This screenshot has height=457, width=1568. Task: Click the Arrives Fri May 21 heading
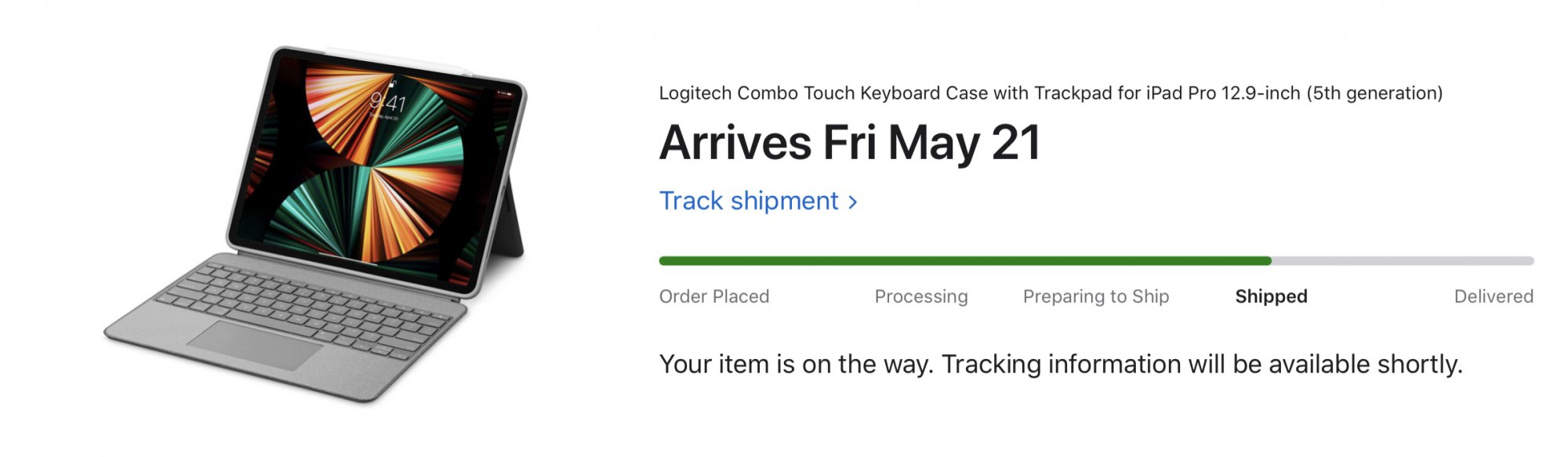pyautogui.click(x=850, y=143)
